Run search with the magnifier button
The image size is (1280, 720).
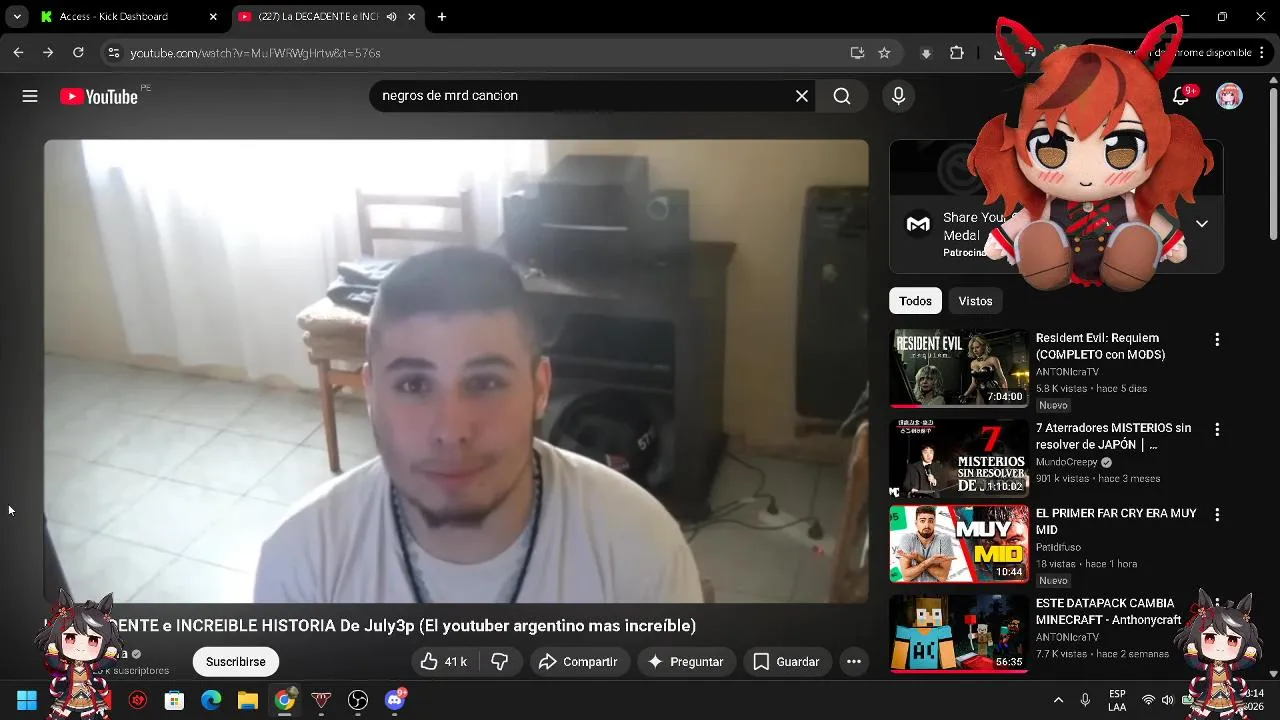(x=842, y=96)
